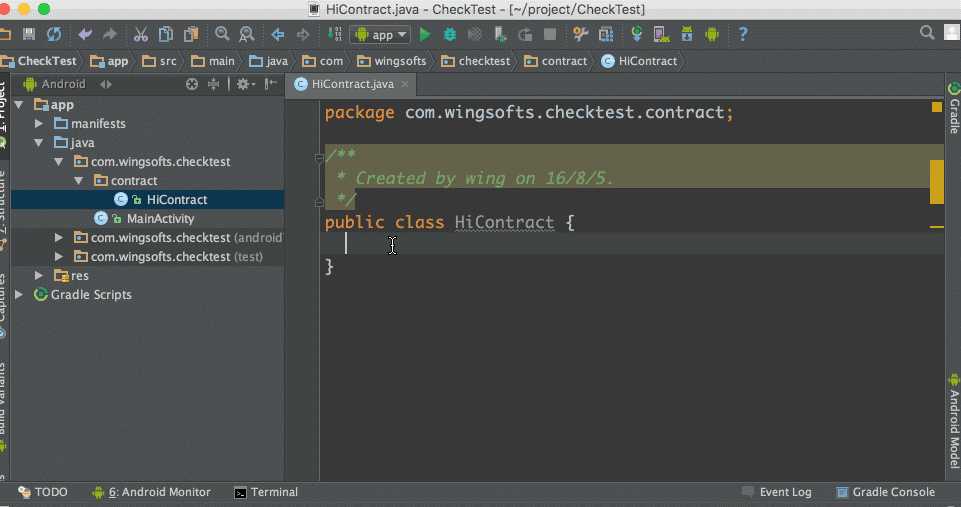Expand the res folder
The height and width of the screenshot is (507, 961).
39,275
